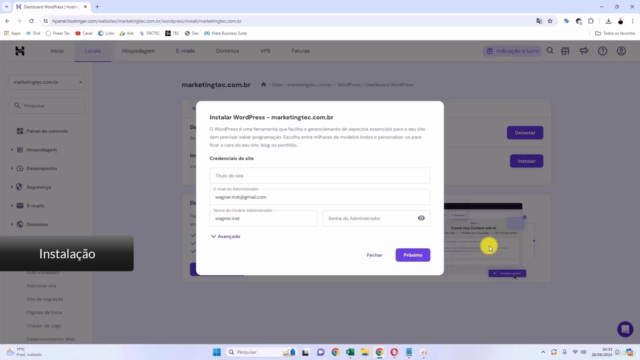Open Opera browser from the taskbar
This screenshot has width=640, height=360.
click(x=394, y=352)
